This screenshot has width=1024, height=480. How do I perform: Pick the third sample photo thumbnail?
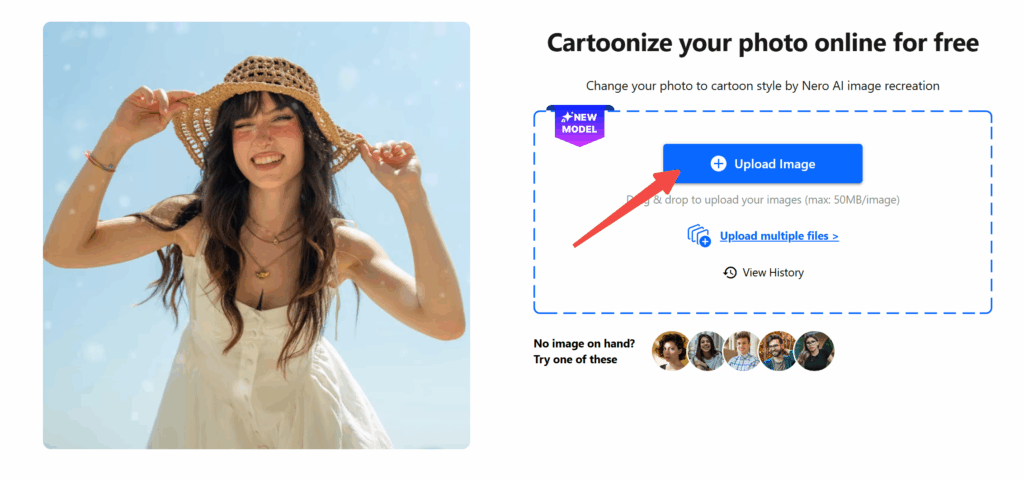743,351
